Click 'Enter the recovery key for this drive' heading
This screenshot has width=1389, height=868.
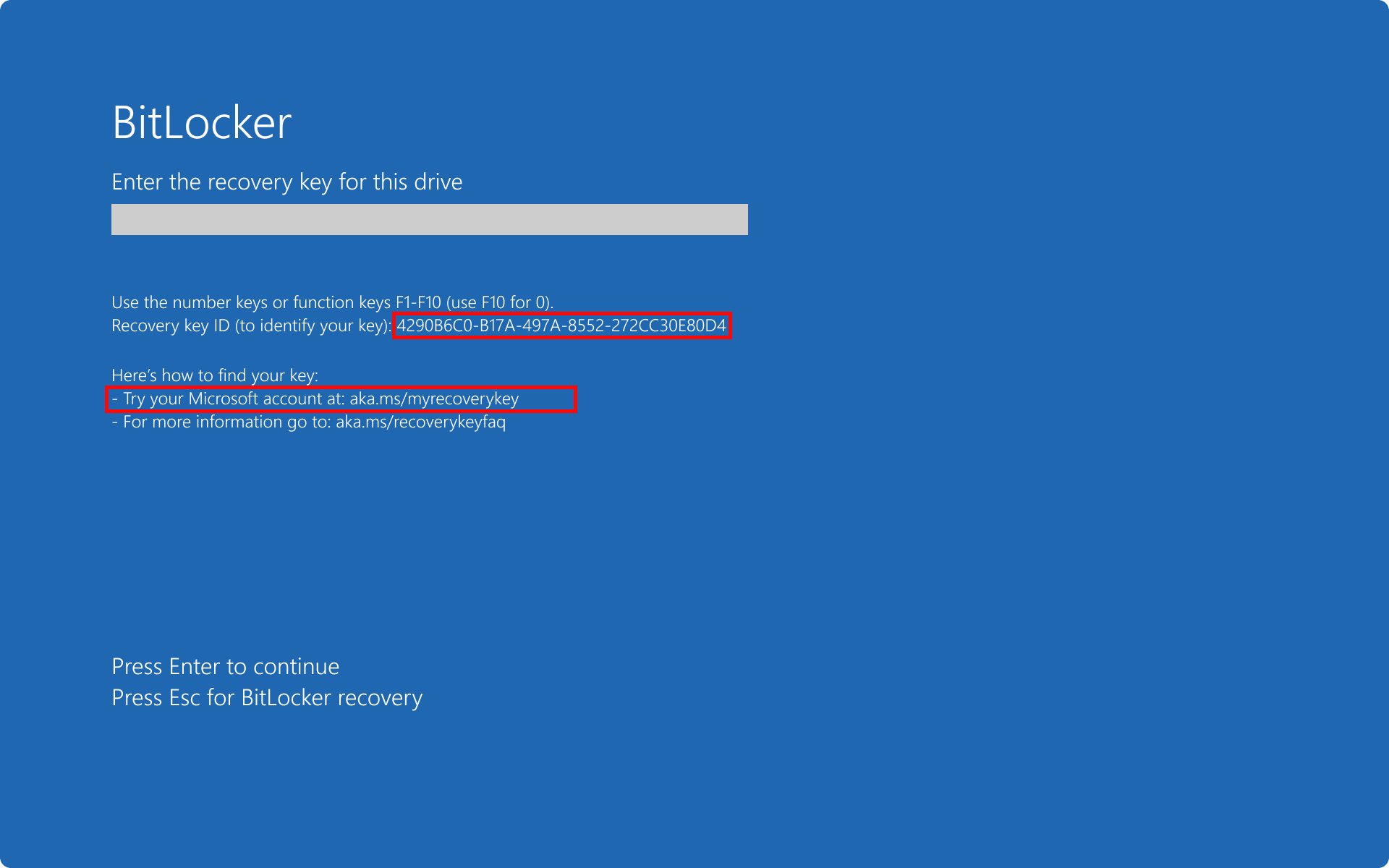(286, 182)
